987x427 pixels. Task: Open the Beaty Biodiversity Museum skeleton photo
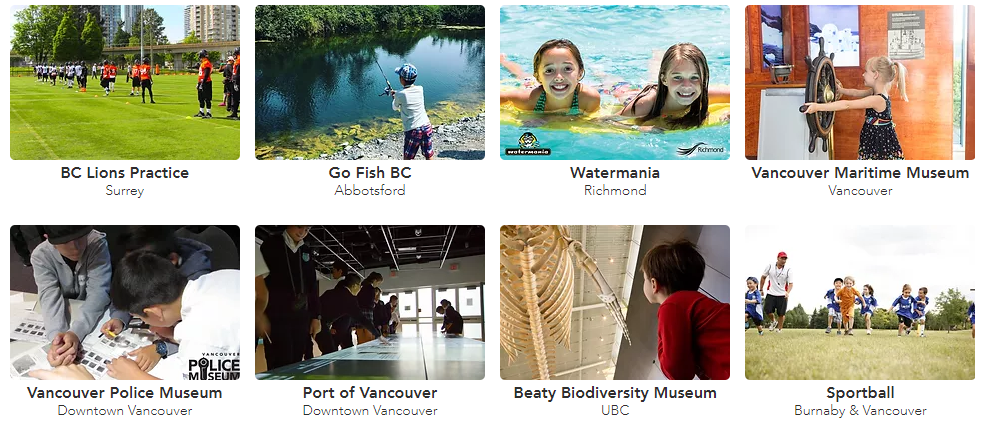point(615,302)
